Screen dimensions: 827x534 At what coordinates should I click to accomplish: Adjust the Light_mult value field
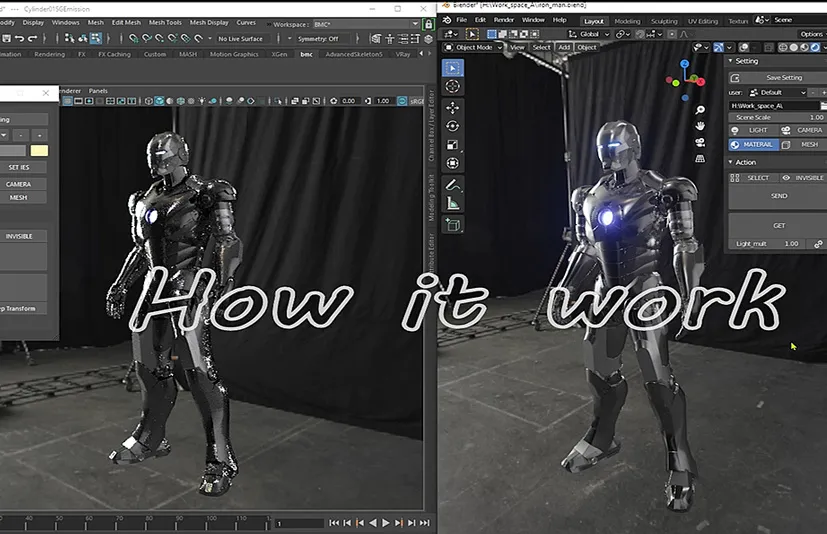click(769, 244)
